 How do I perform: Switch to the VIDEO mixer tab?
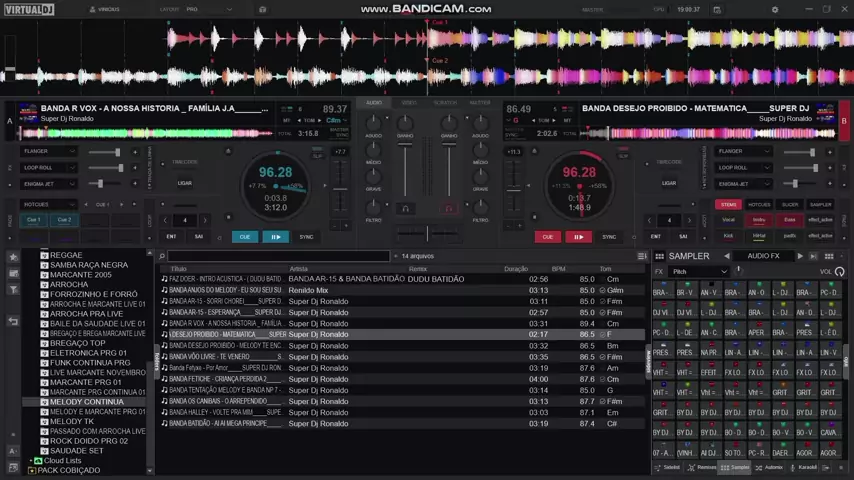click(x=409, y=102)
